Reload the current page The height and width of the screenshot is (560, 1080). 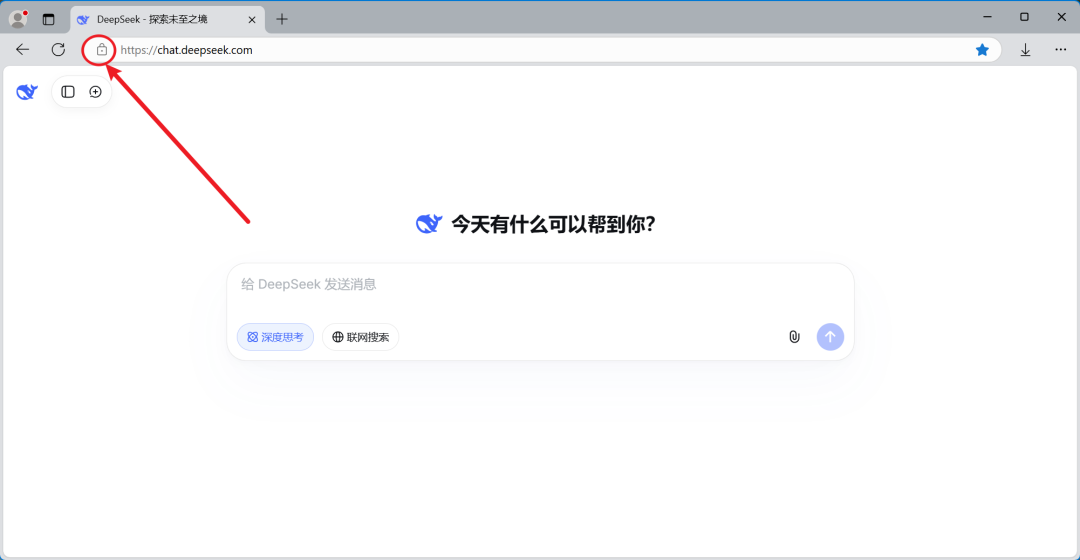pyautogui.click(x=59, y=50)
